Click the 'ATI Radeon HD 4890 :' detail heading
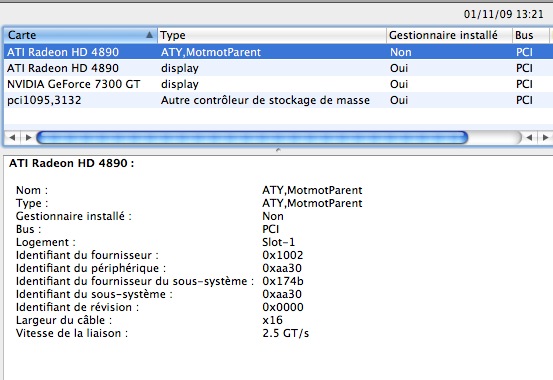Screen dimensions: 553x380 point(72,163)
